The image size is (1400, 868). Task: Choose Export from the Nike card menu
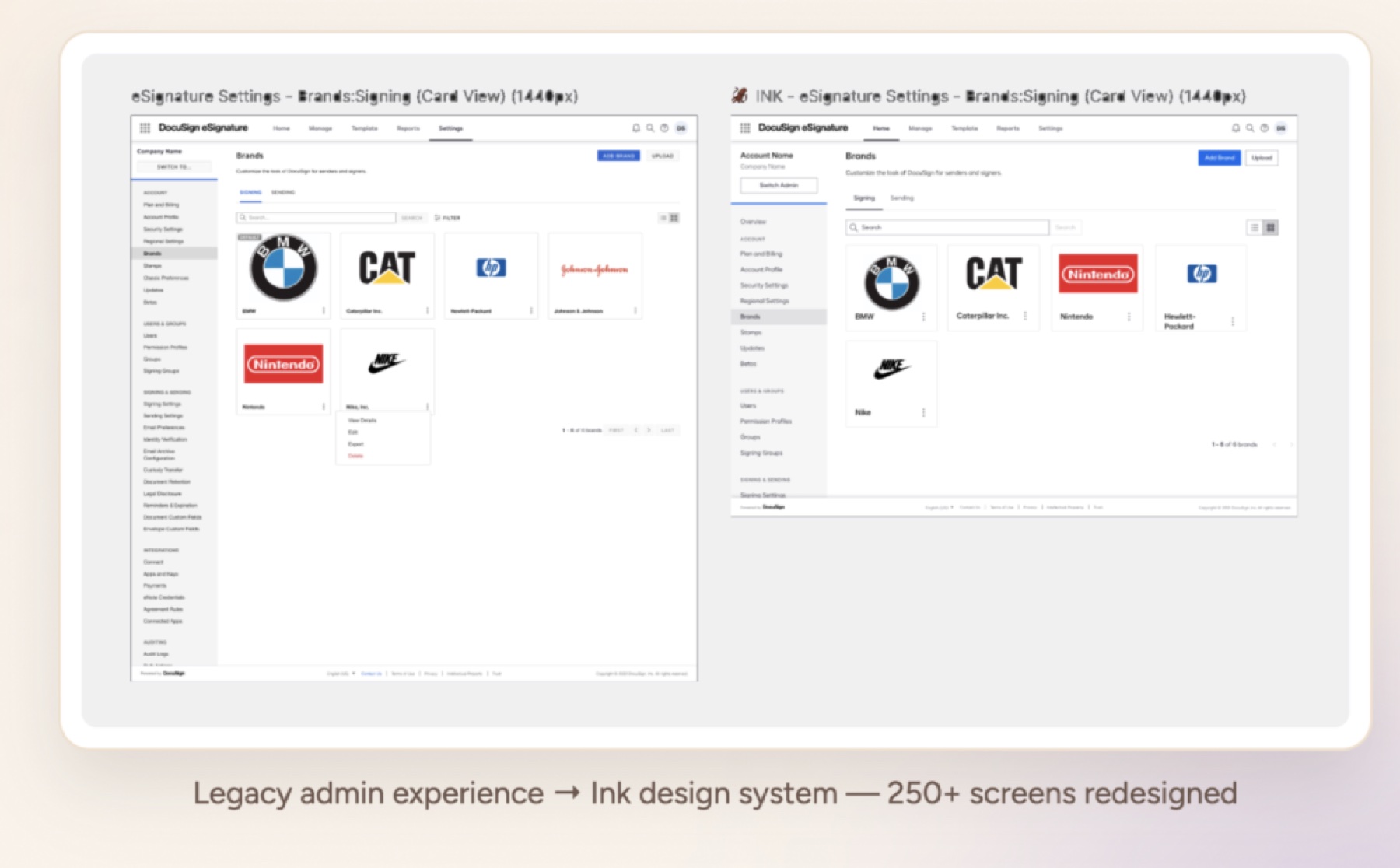[355, 444]
